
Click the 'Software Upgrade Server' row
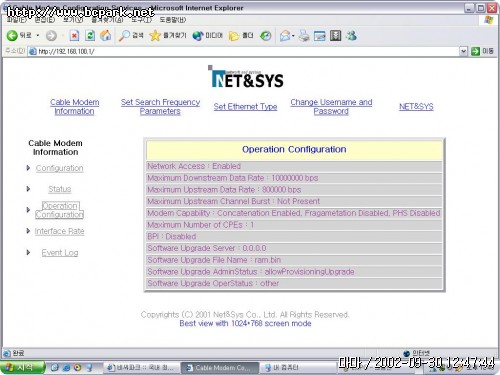tap(294, 248)
